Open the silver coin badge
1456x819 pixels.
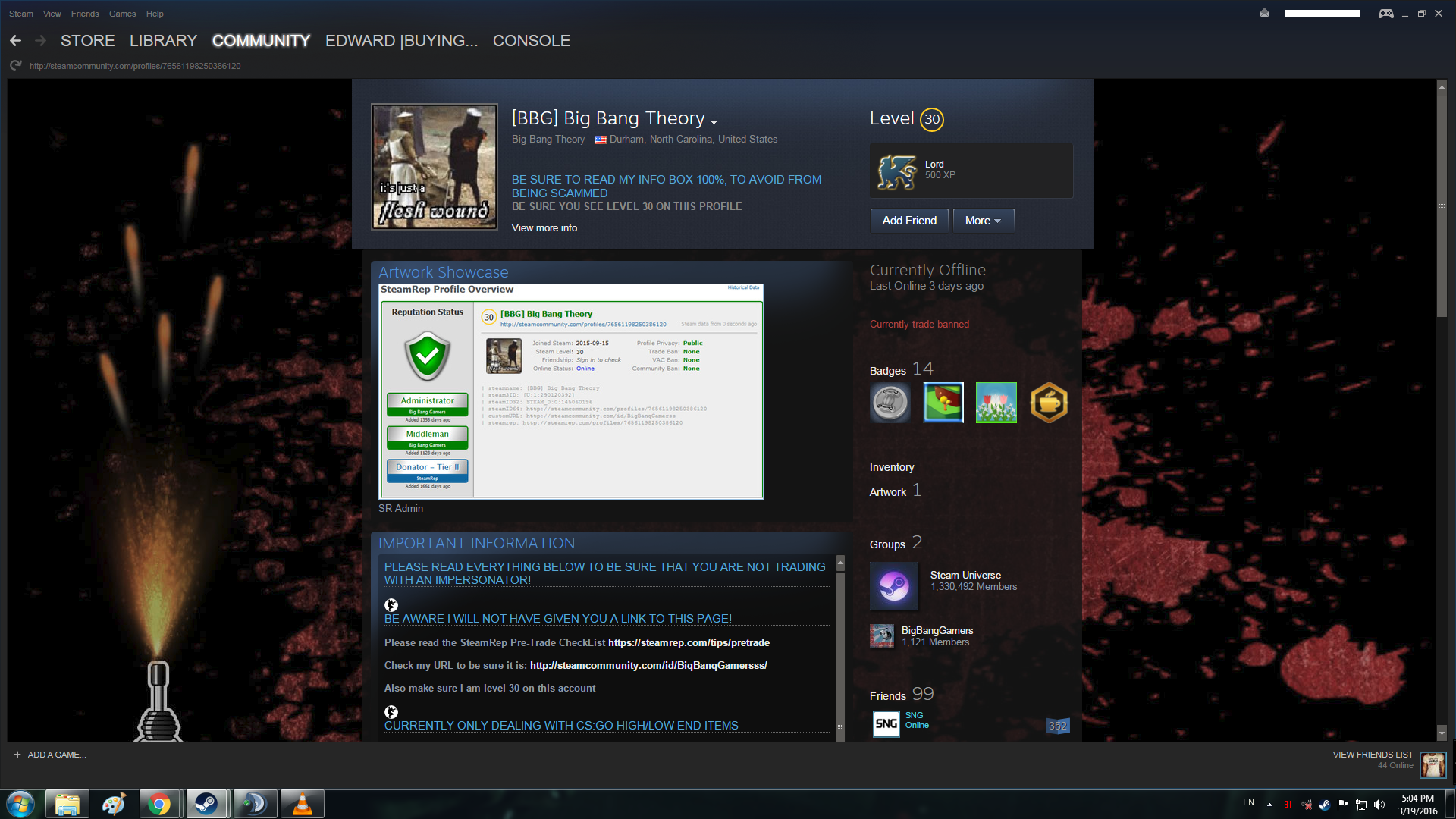click(x=890, y=403)
